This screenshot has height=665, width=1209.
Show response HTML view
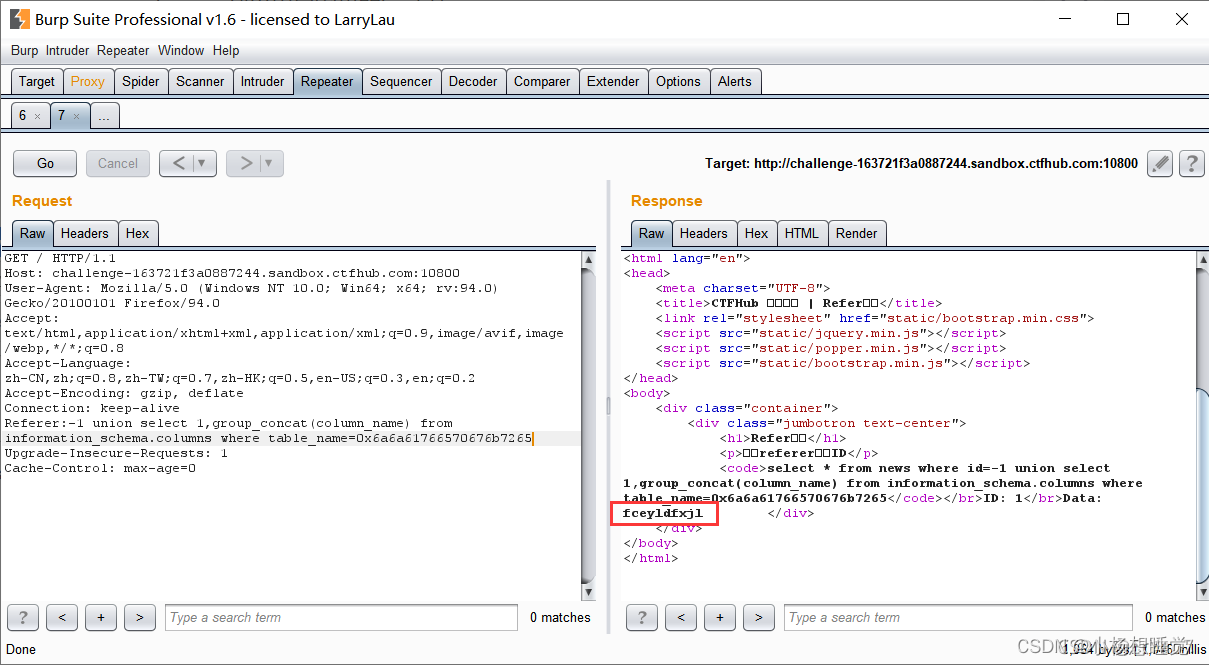tap(802, 233)
